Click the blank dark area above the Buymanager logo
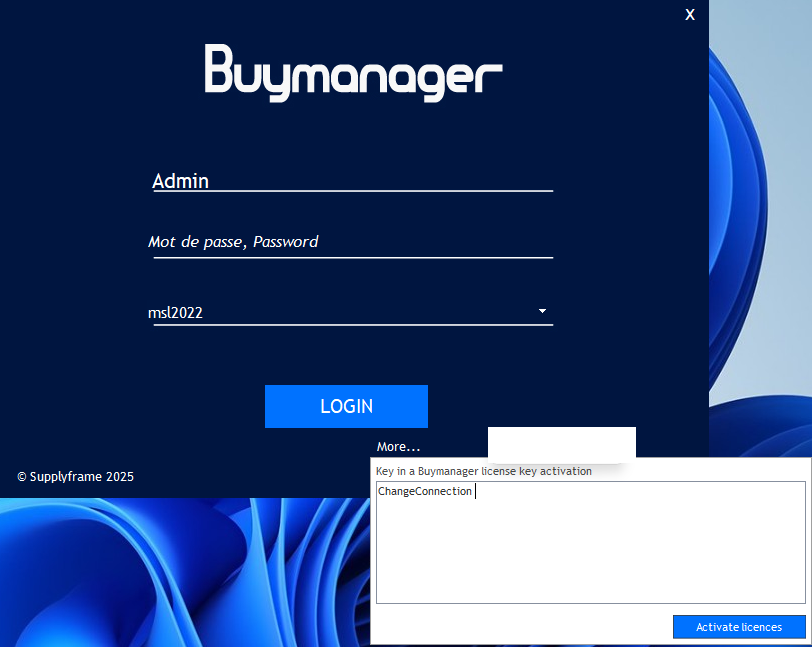Screen dimensions: 812x647 click(x=353, y=20)
